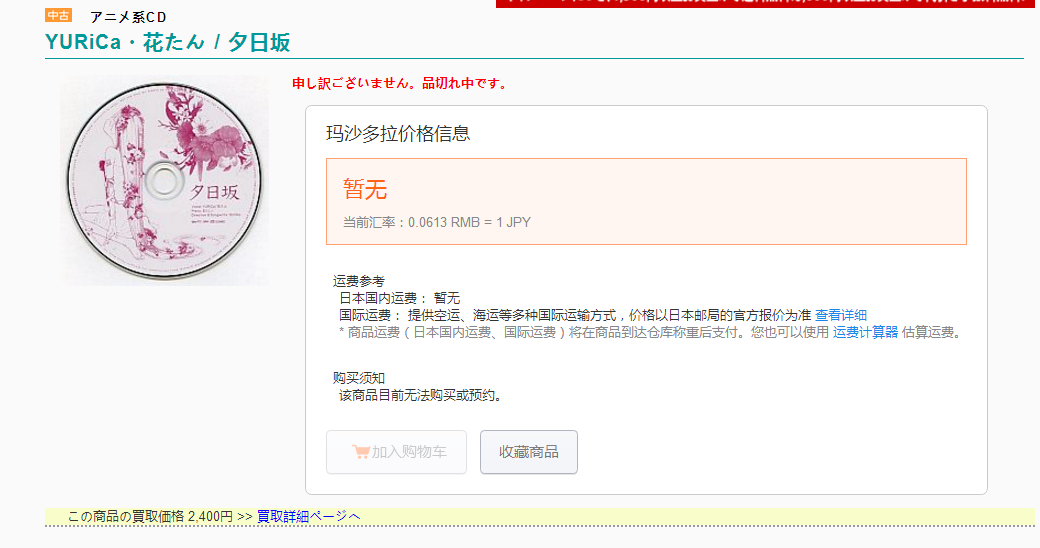Image resolution: width=1040 pixels, height=548 pixels.
Task: Click the exchange rate text 0.0613 RMB = 1 JPY
Action: 469,222
